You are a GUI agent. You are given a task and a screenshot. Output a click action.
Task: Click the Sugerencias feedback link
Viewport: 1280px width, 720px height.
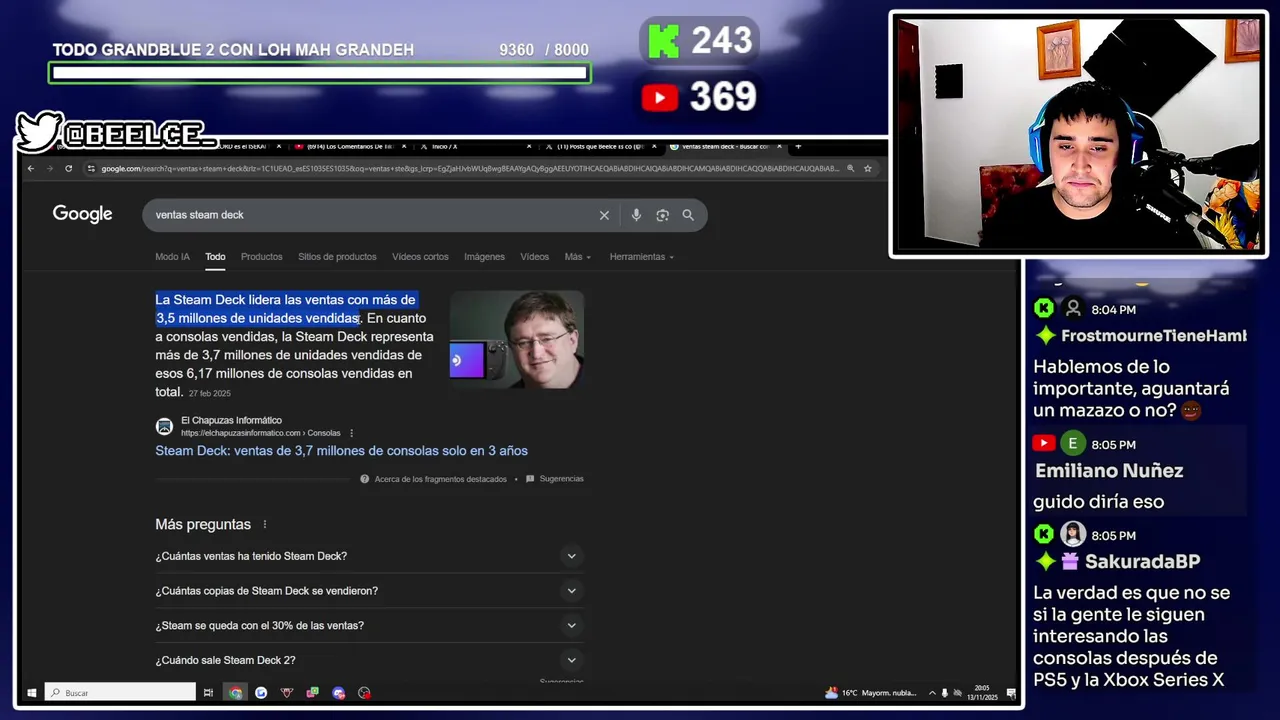(561, 479)
